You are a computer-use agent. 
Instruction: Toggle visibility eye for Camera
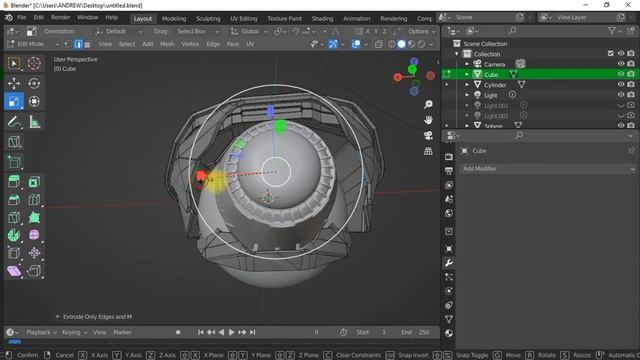pyautogui.click(x=621, y=64)
